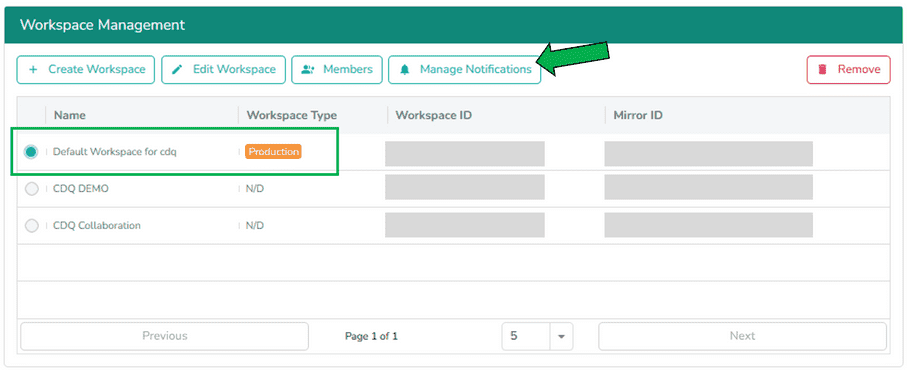Screen dimensions: 910x372
Task: Open the rows-per-page dropdown arrow
Action: coord(561,337)
